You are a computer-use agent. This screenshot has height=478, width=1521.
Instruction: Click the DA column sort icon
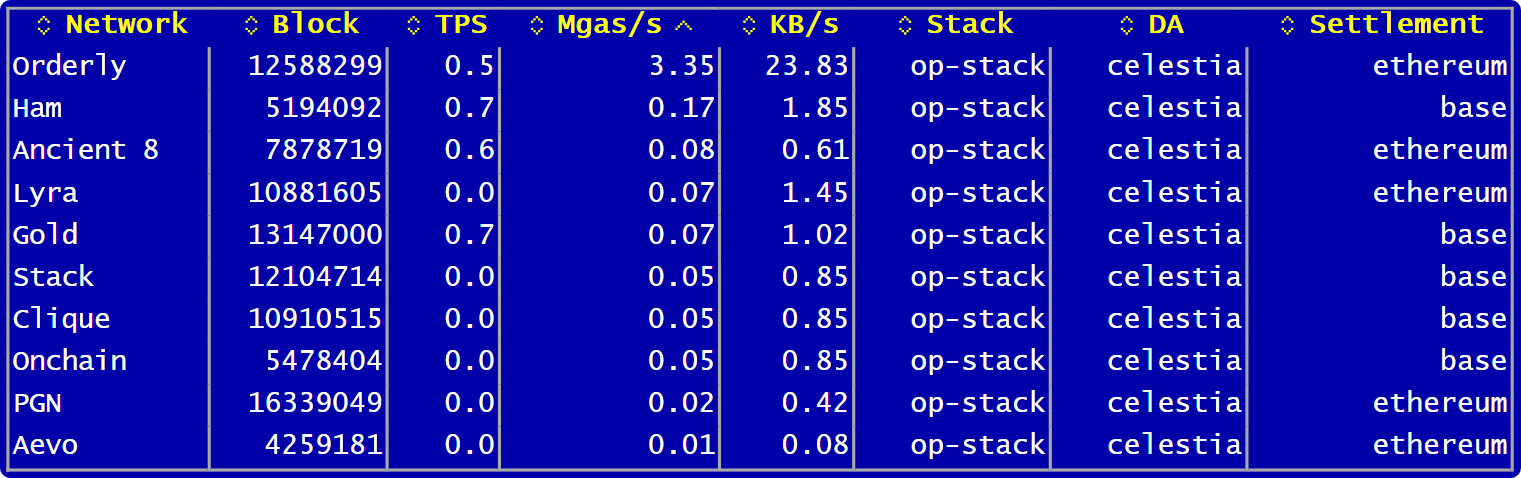pos(1127,26)
